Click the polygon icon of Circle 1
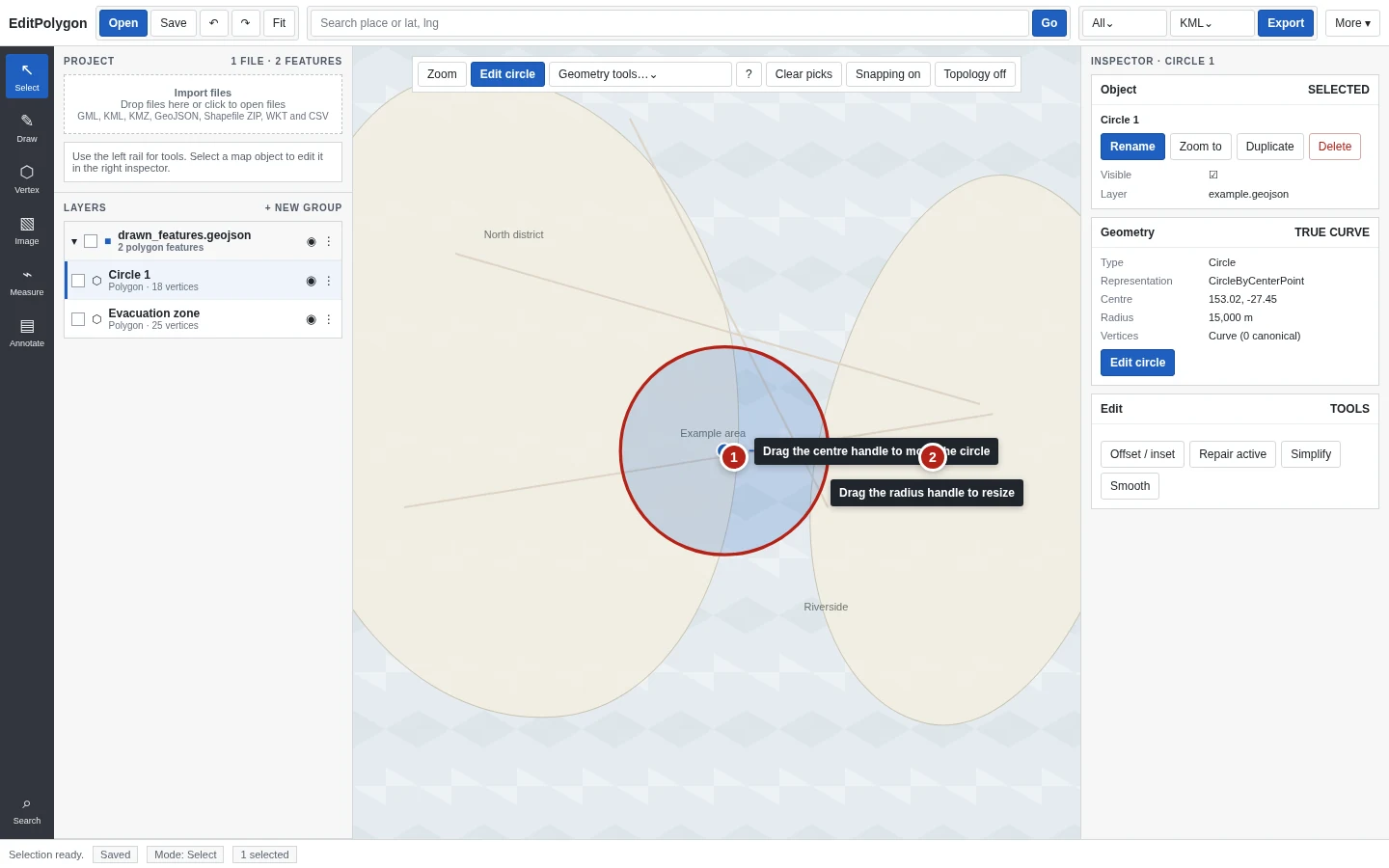This screenshot has height=868, width=1389. tap(96, 281)
